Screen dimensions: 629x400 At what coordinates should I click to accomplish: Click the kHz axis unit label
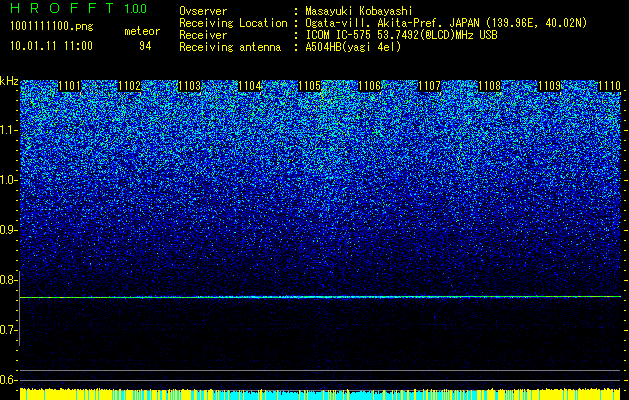(x=9, y=81)
